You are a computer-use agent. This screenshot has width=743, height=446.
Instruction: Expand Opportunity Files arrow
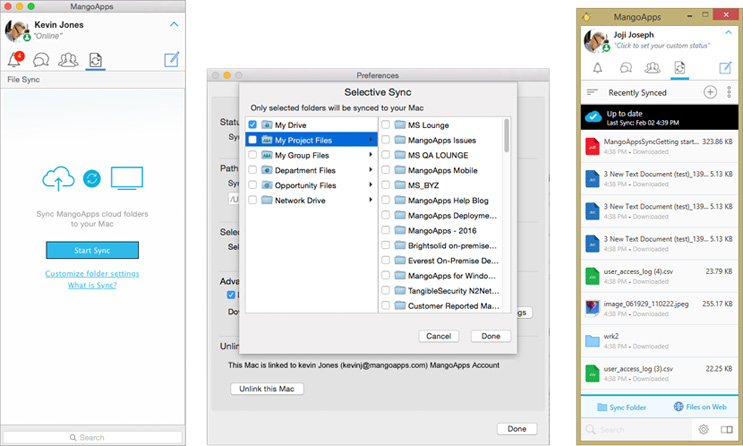371,185
